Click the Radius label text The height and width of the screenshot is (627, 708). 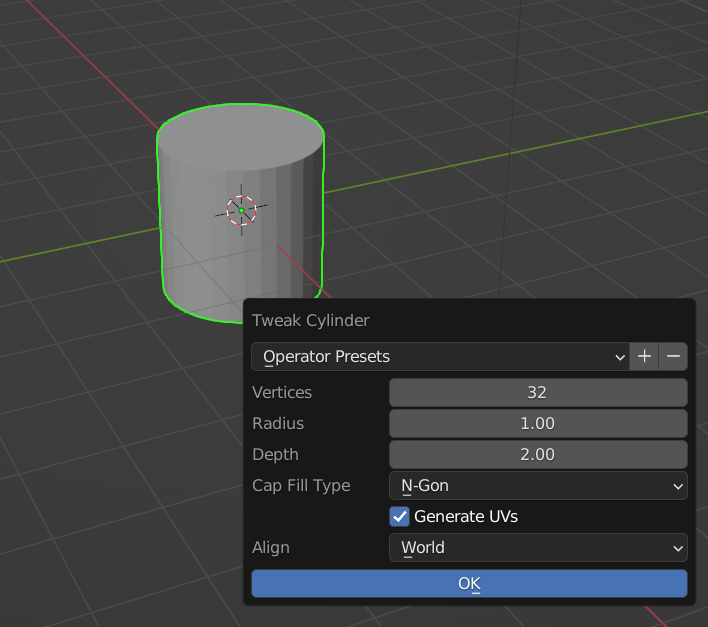coord(278,423)
